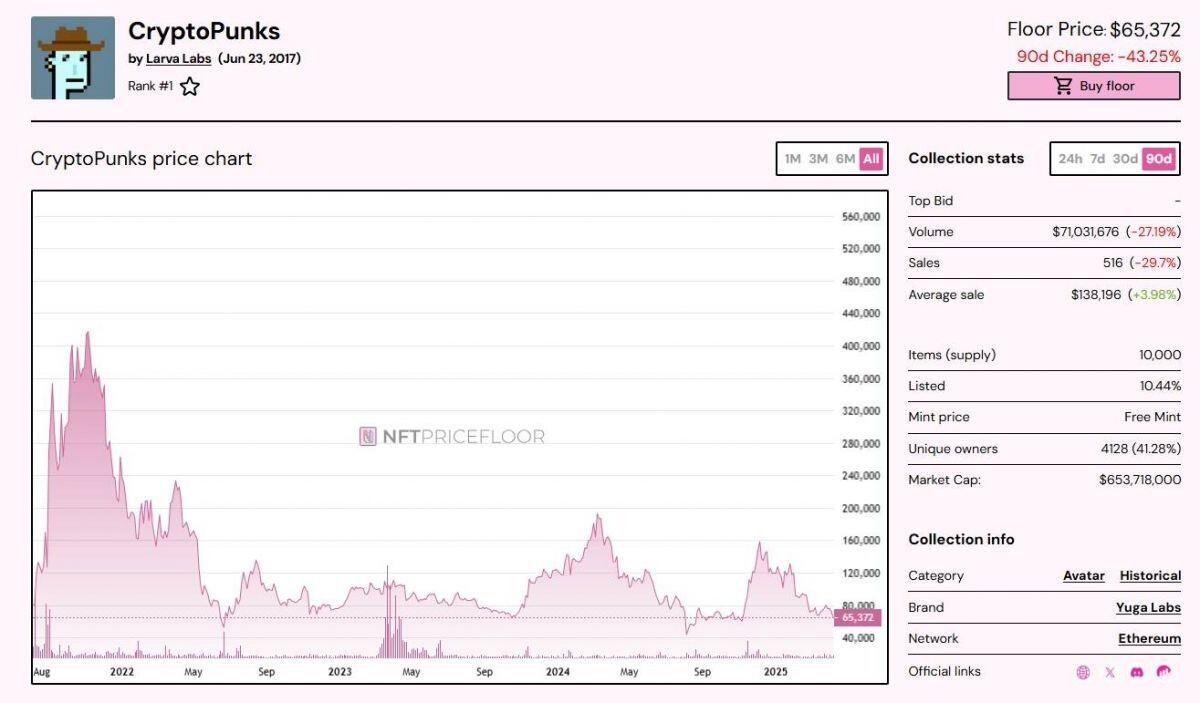The width and height of the screenshot is (1200, 703).
Task: Click the CryptoPunks collection title
Action: click(204, 31)
